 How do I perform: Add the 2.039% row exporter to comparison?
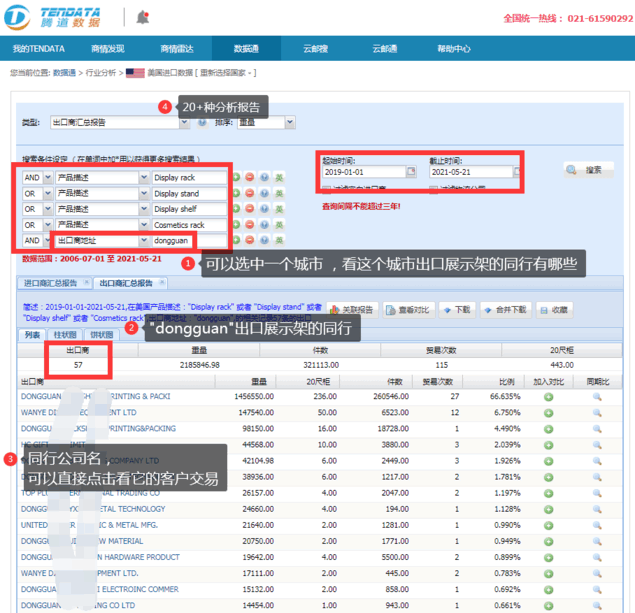click(x=548, y=445)
